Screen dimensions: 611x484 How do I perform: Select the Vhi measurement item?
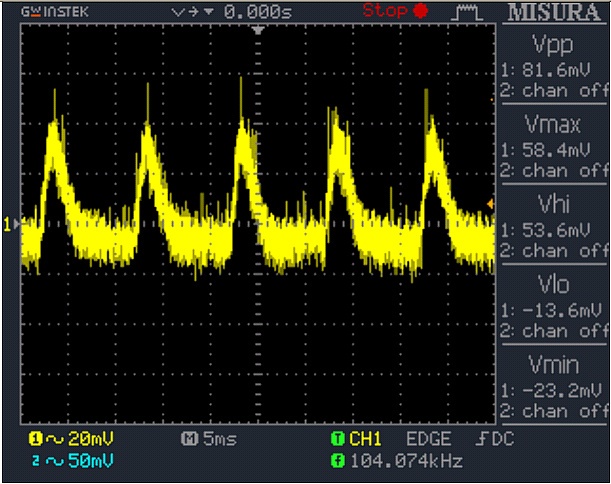[554, 226]
